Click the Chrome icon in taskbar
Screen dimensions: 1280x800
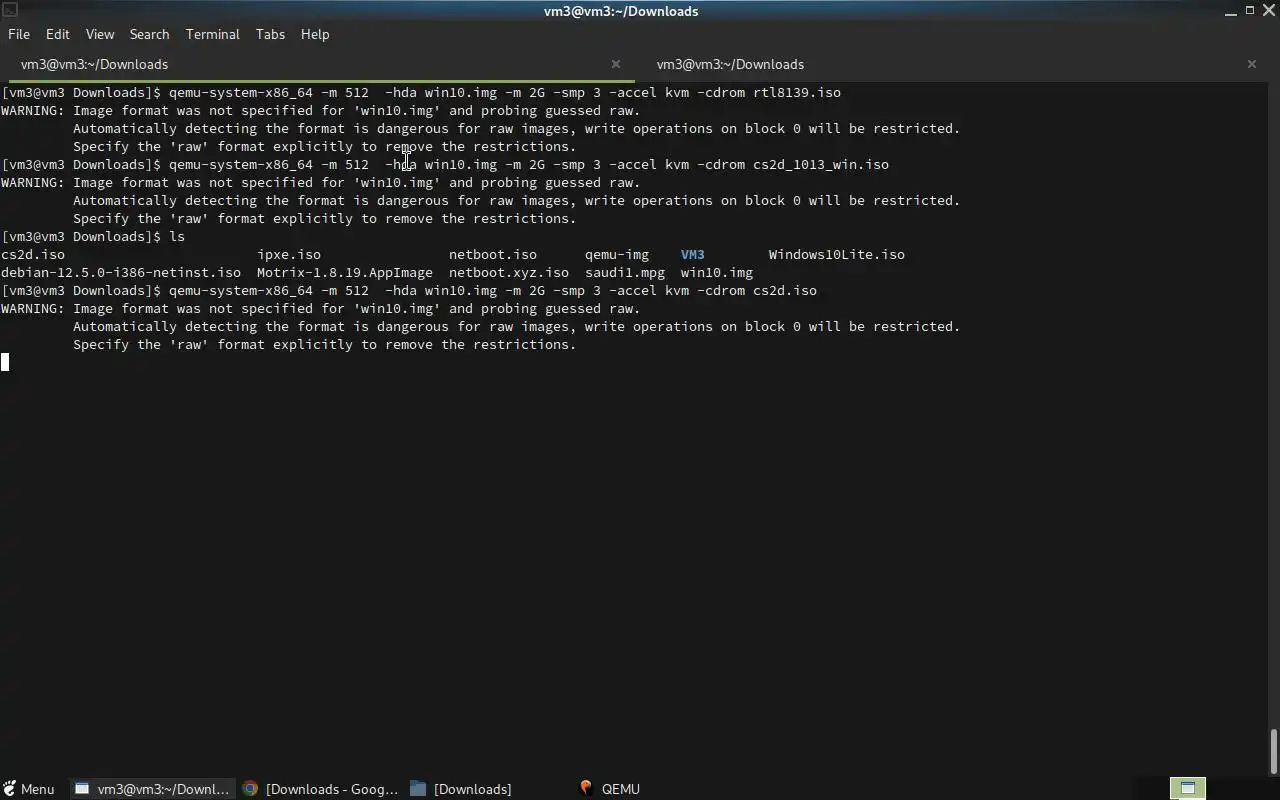(250, 789)
